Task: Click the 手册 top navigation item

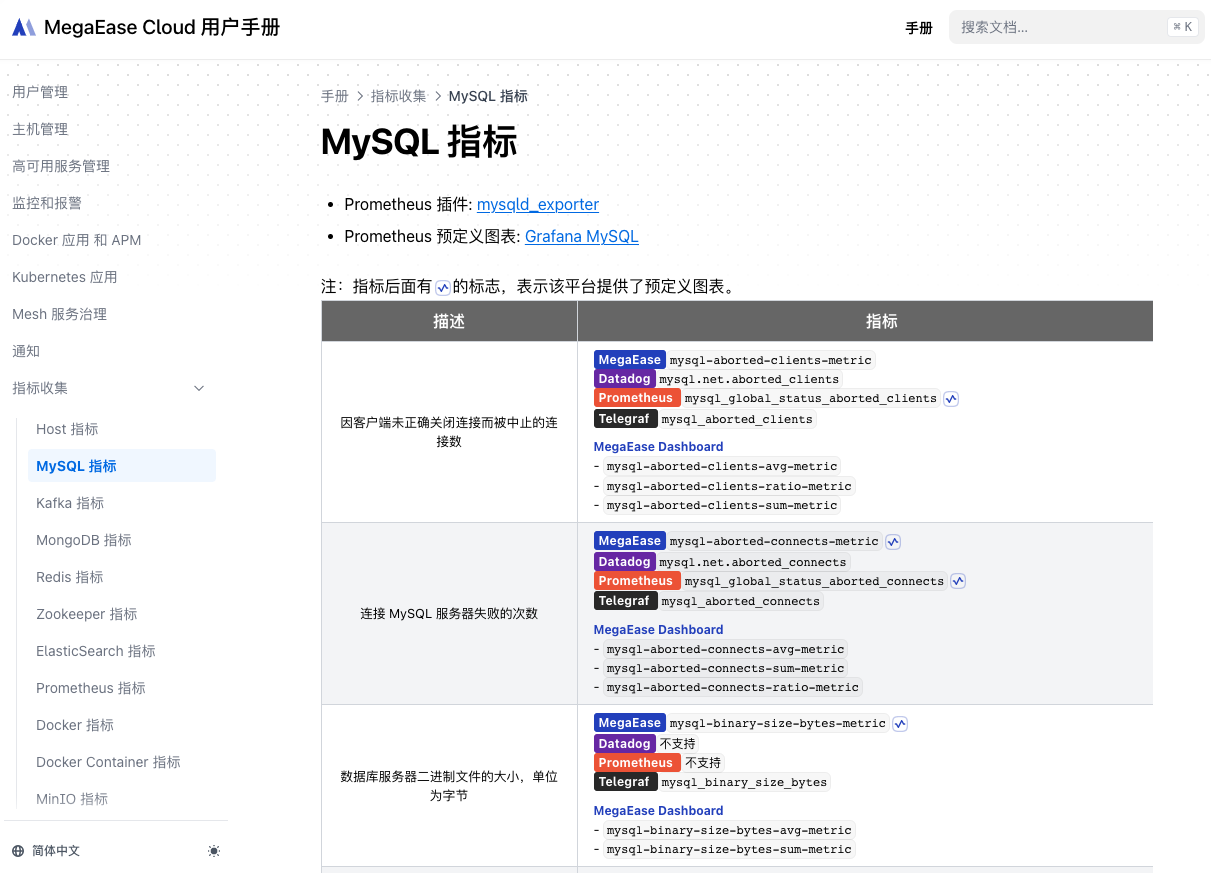Action: pos(918,28)
